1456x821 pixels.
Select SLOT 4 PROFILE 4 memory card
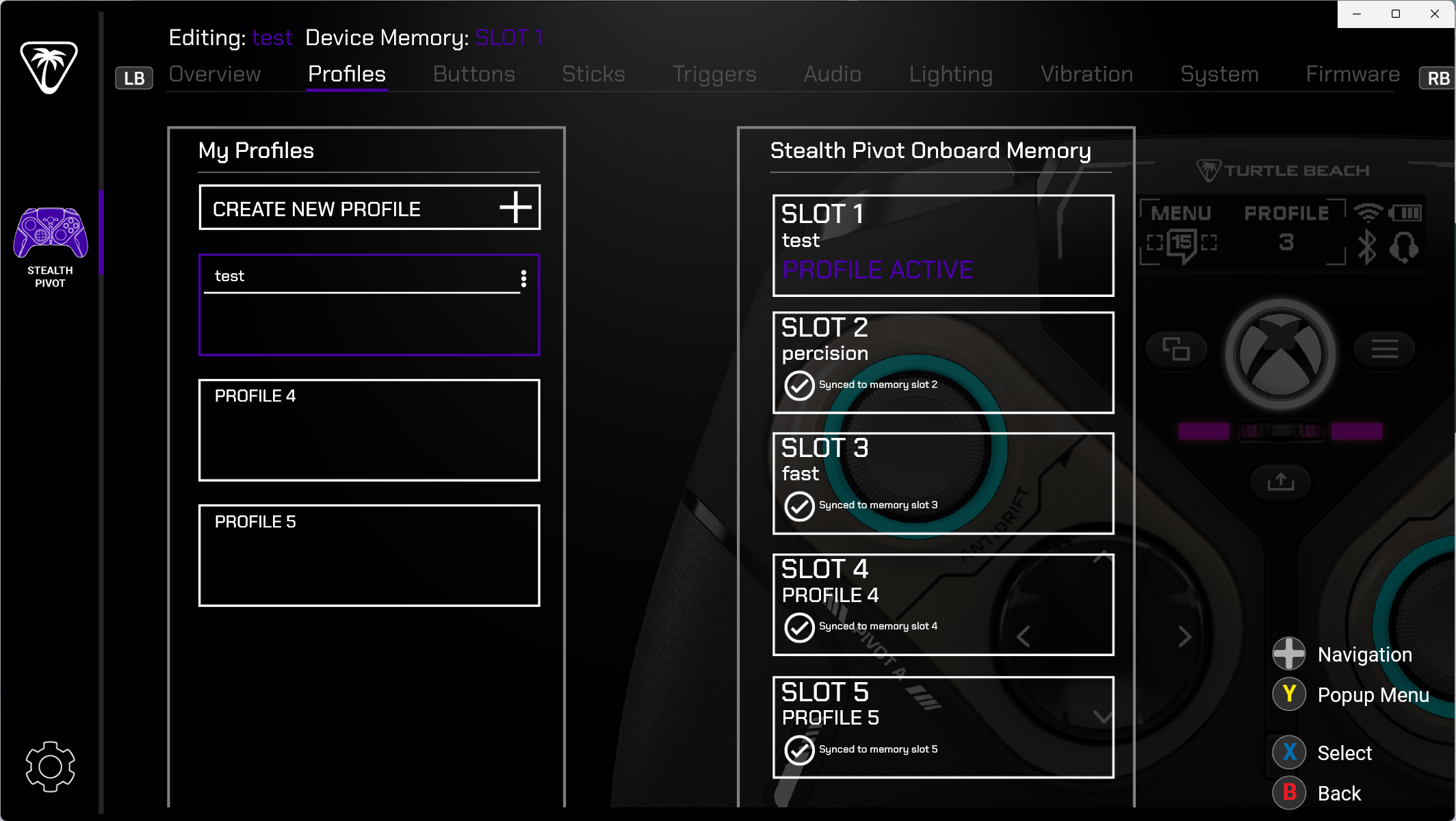click(x=944, y=605)
